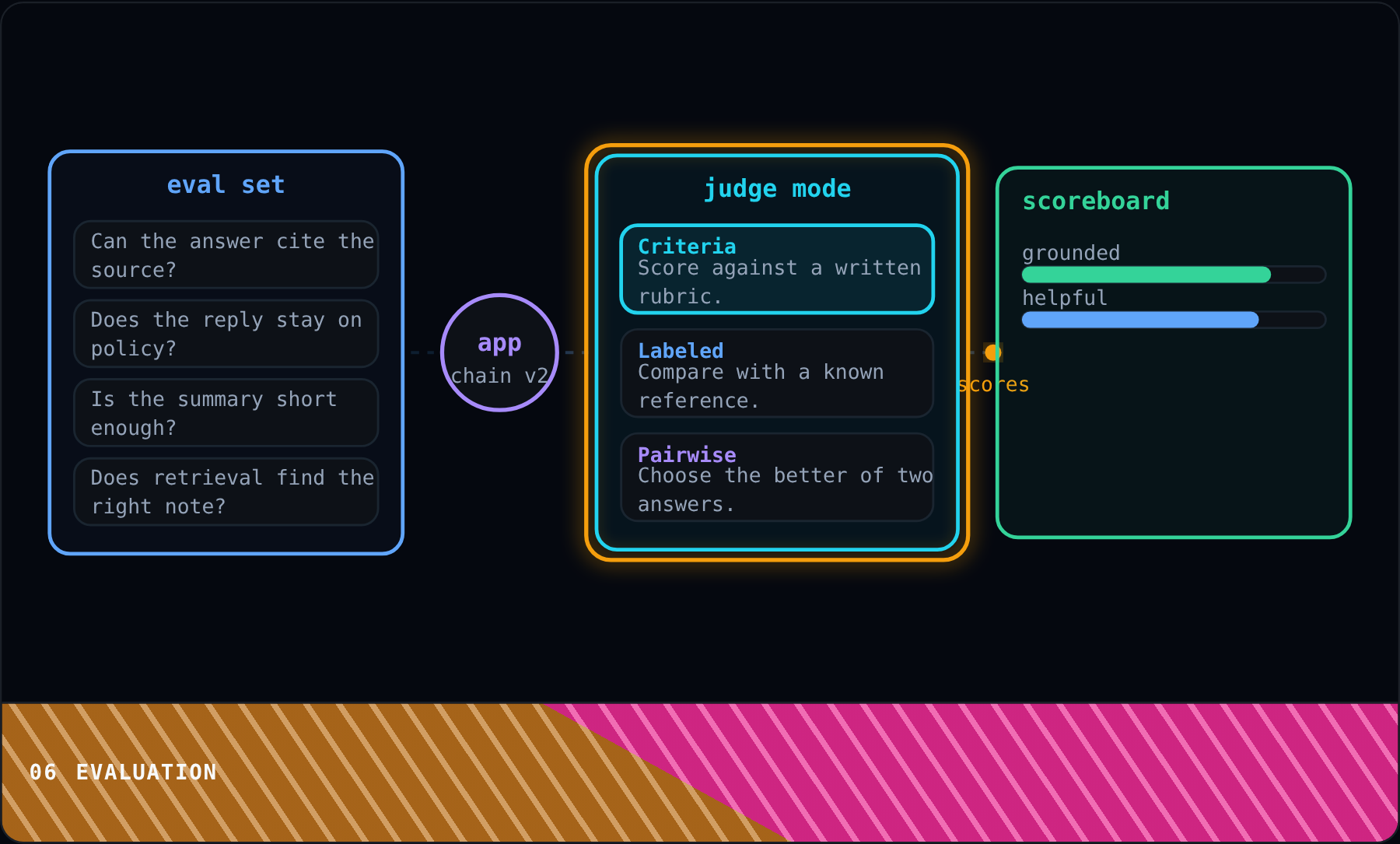Click the scoreboard panel title
Viewport: 1400px width, 844px height.
[1096, 201]
